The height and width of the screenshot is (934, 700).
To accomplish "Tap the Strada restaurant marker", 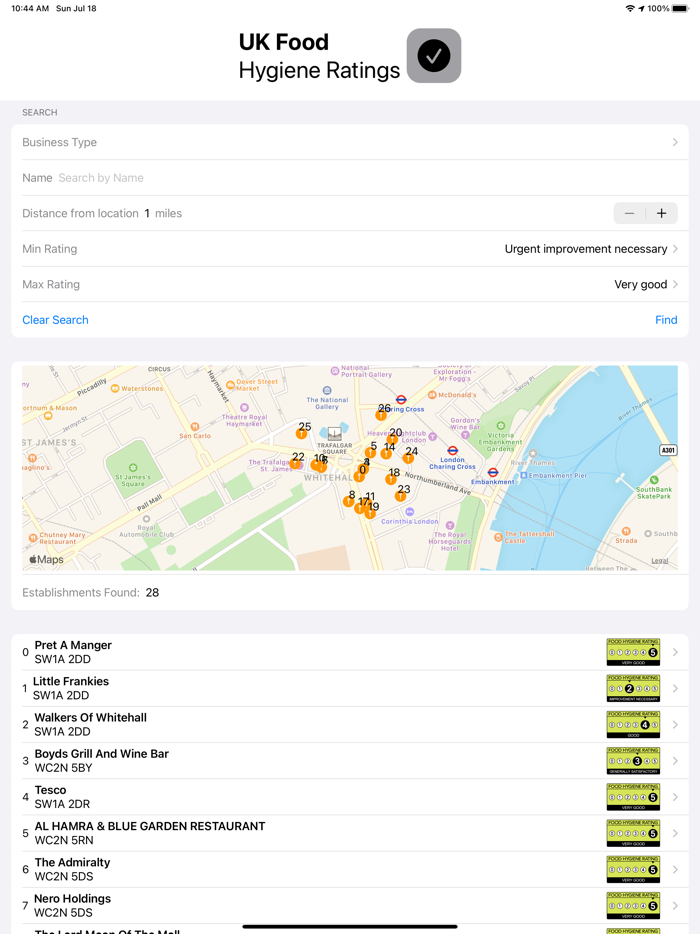I will point(626,531).
